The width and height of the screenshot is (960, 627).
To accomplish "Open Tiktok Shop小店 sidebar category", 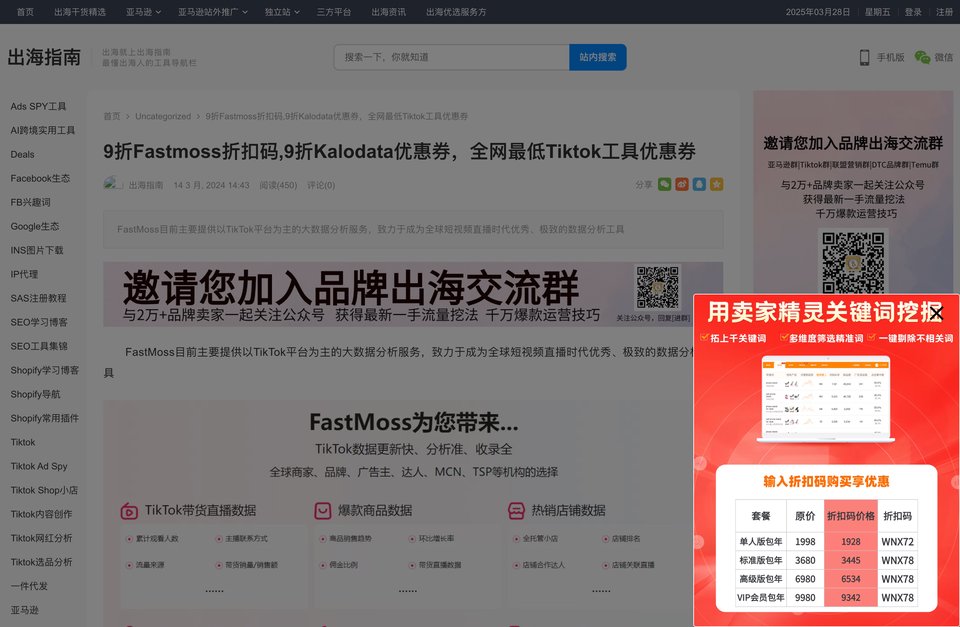I will (44, 490).
